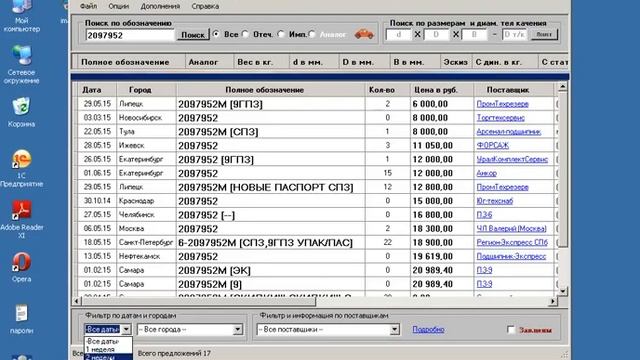Open the Дополнения menu
This screenshot has height=360, width=640.
(160, 6)
